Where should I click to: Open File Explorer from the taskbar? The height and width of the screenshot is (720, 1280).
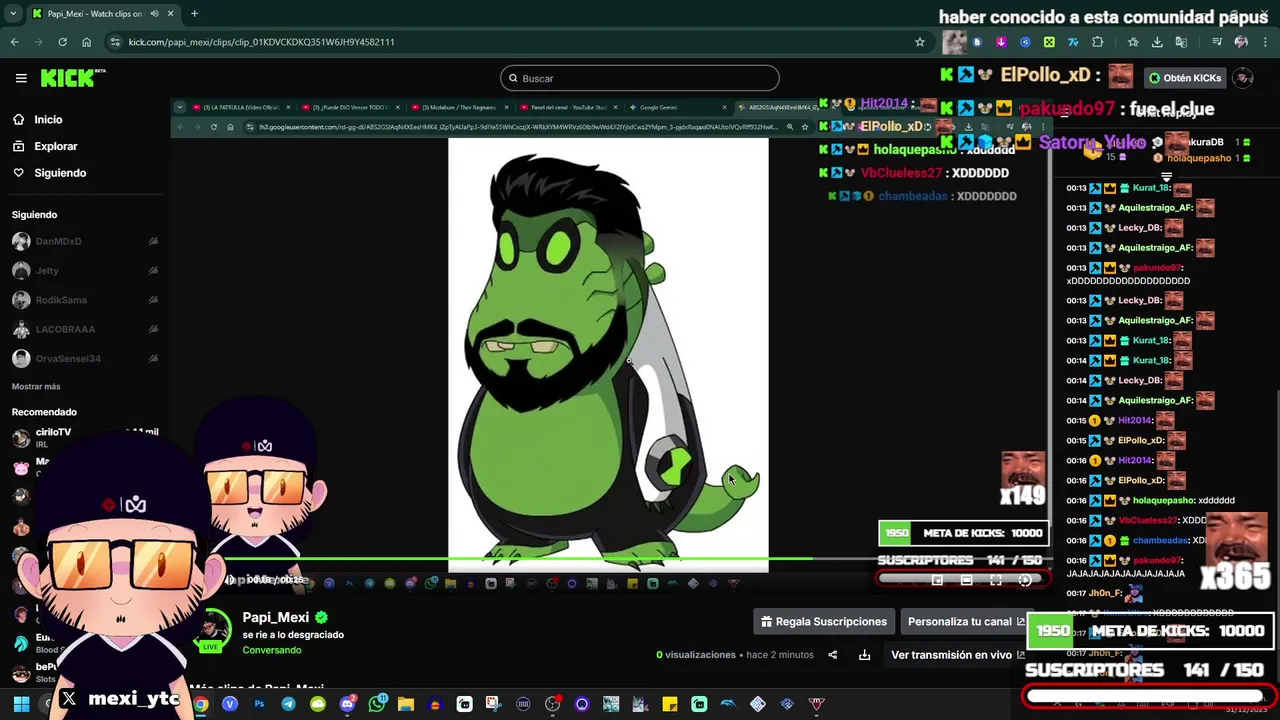point(406,704)
